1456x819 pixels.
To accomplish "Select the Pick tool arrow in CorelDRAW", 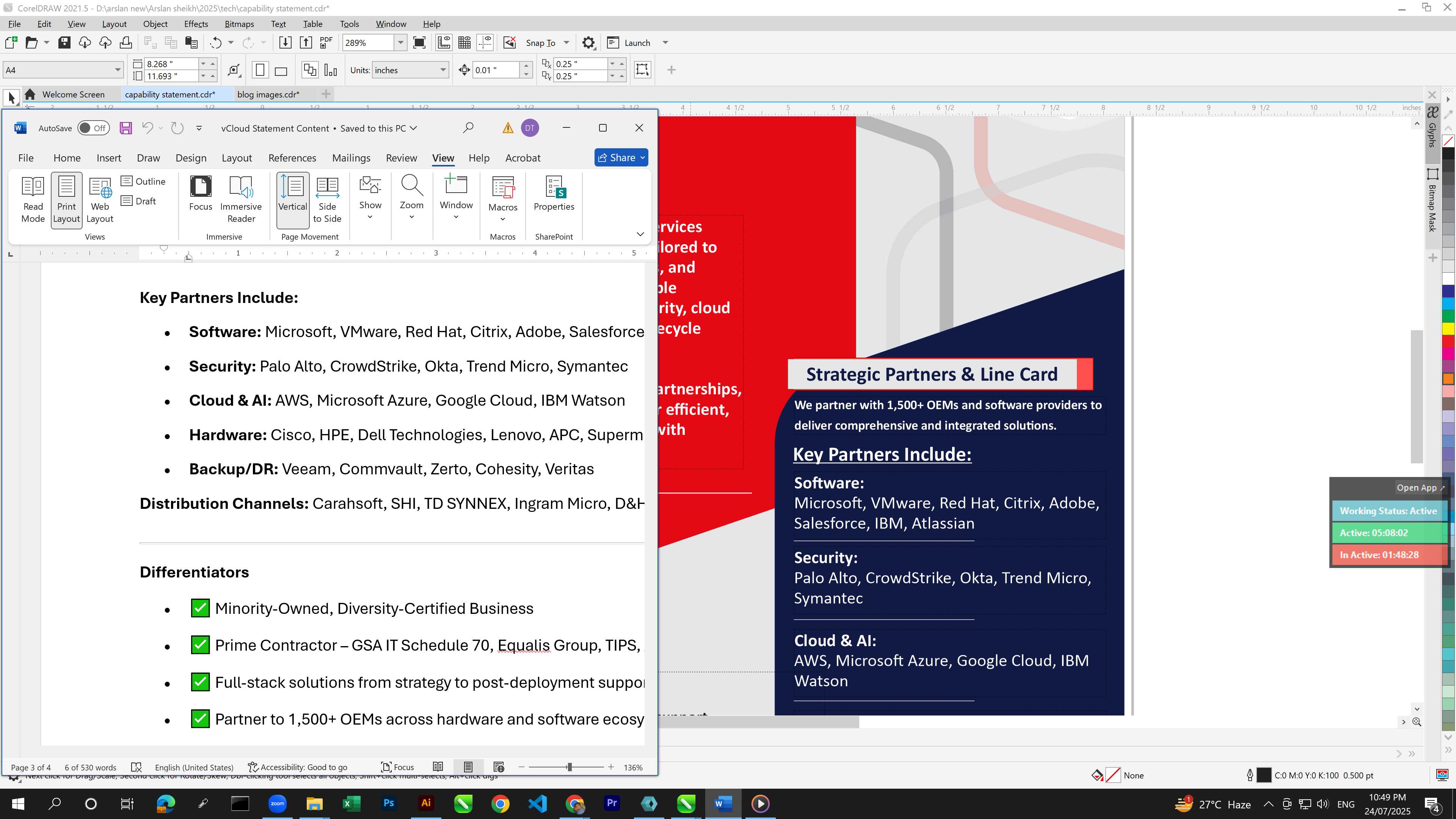I will 11,98.
